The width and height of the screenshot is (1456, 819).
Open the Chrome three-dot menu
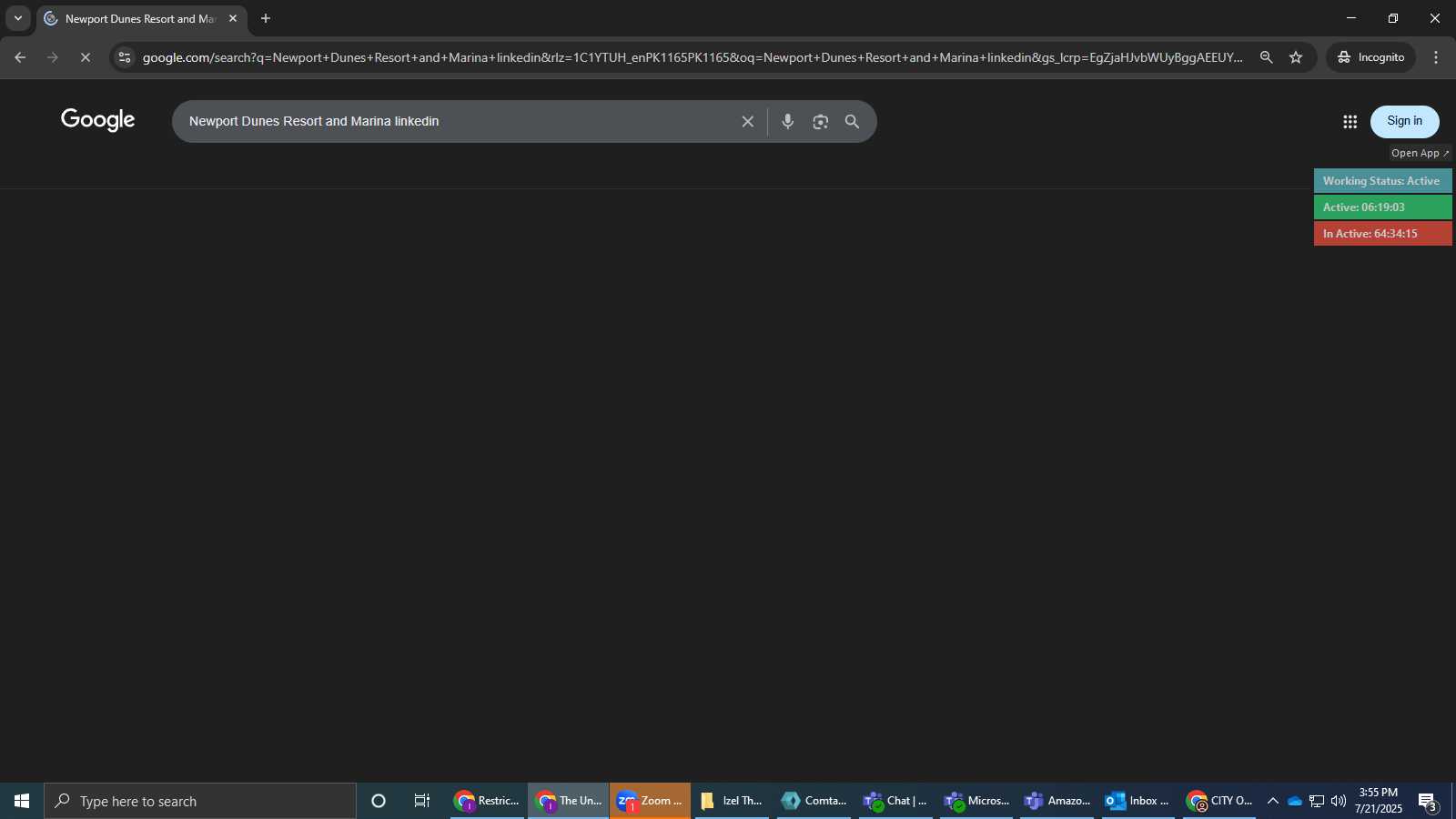(1436, 57)
